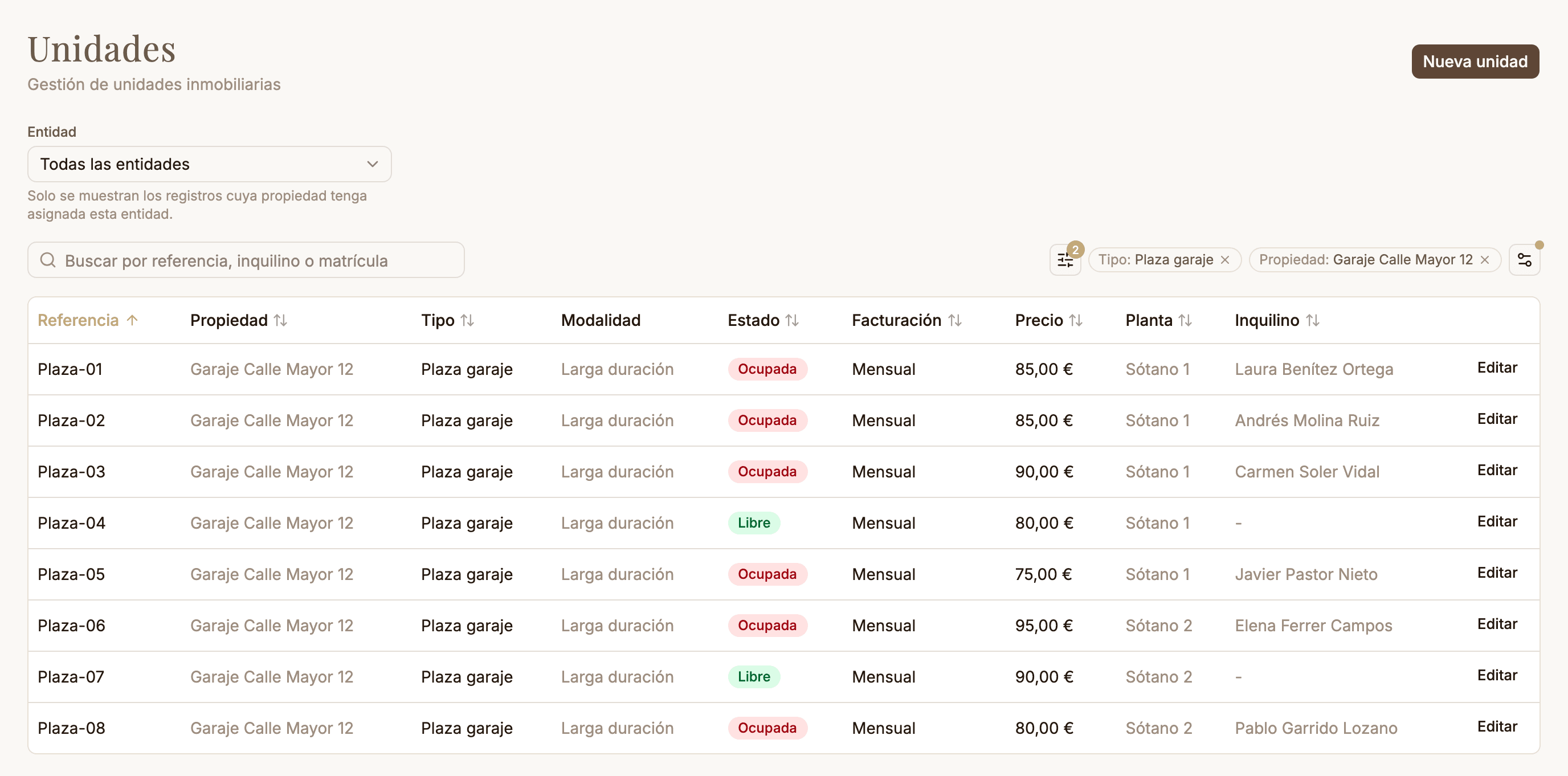Screen dimensions: 1568x776
Task: Open column settings sliders icon
Action: [1524, 260]
